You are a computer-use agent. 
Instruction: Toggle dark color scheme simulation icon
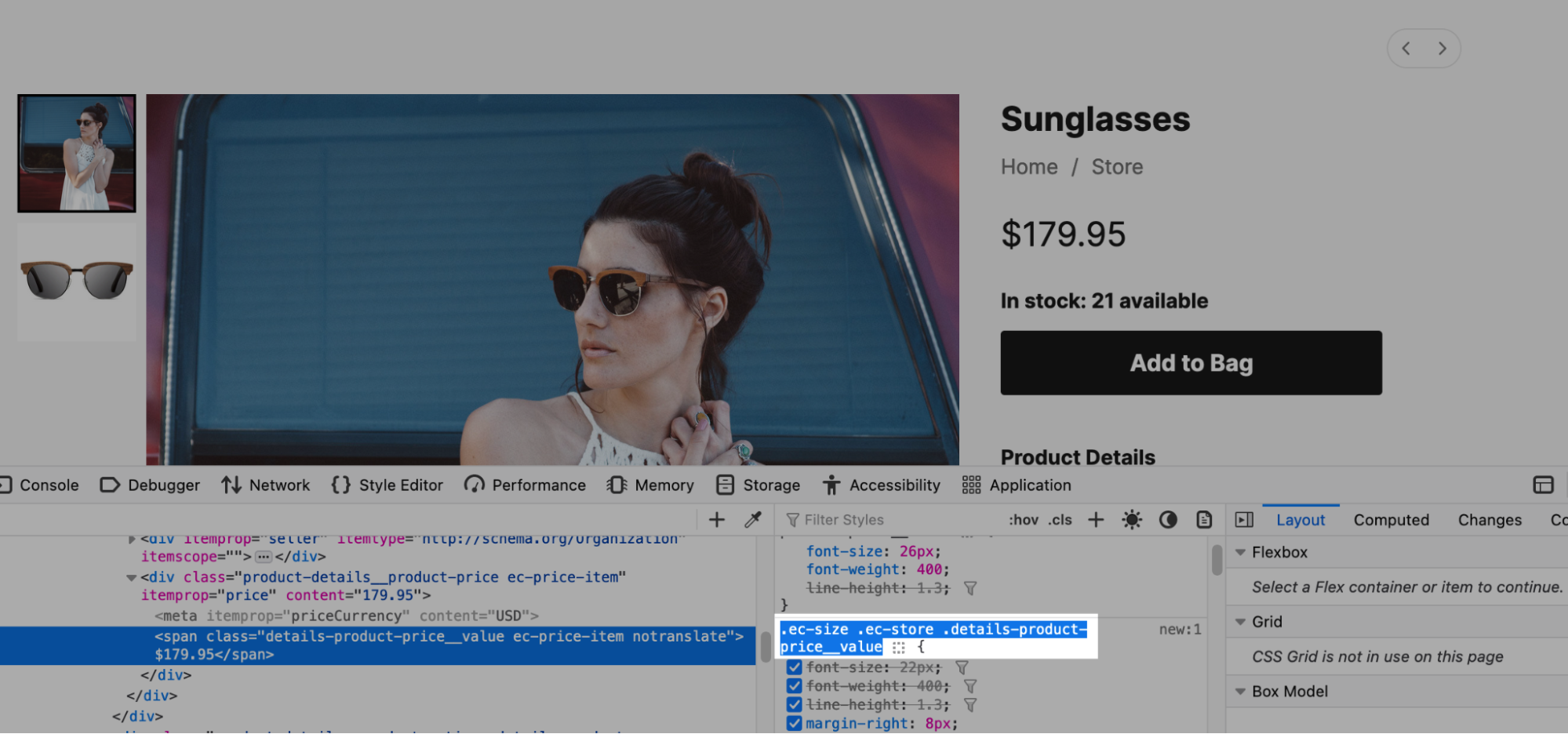(1168, 520)
